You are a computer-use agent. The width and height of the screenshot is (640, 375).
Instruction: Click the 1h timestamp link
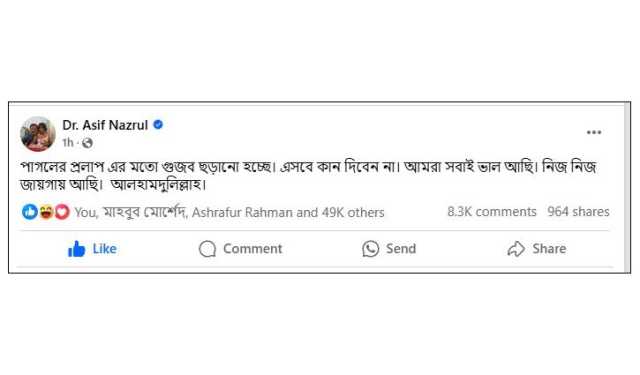pyautogui.click(x=68, y=142)
